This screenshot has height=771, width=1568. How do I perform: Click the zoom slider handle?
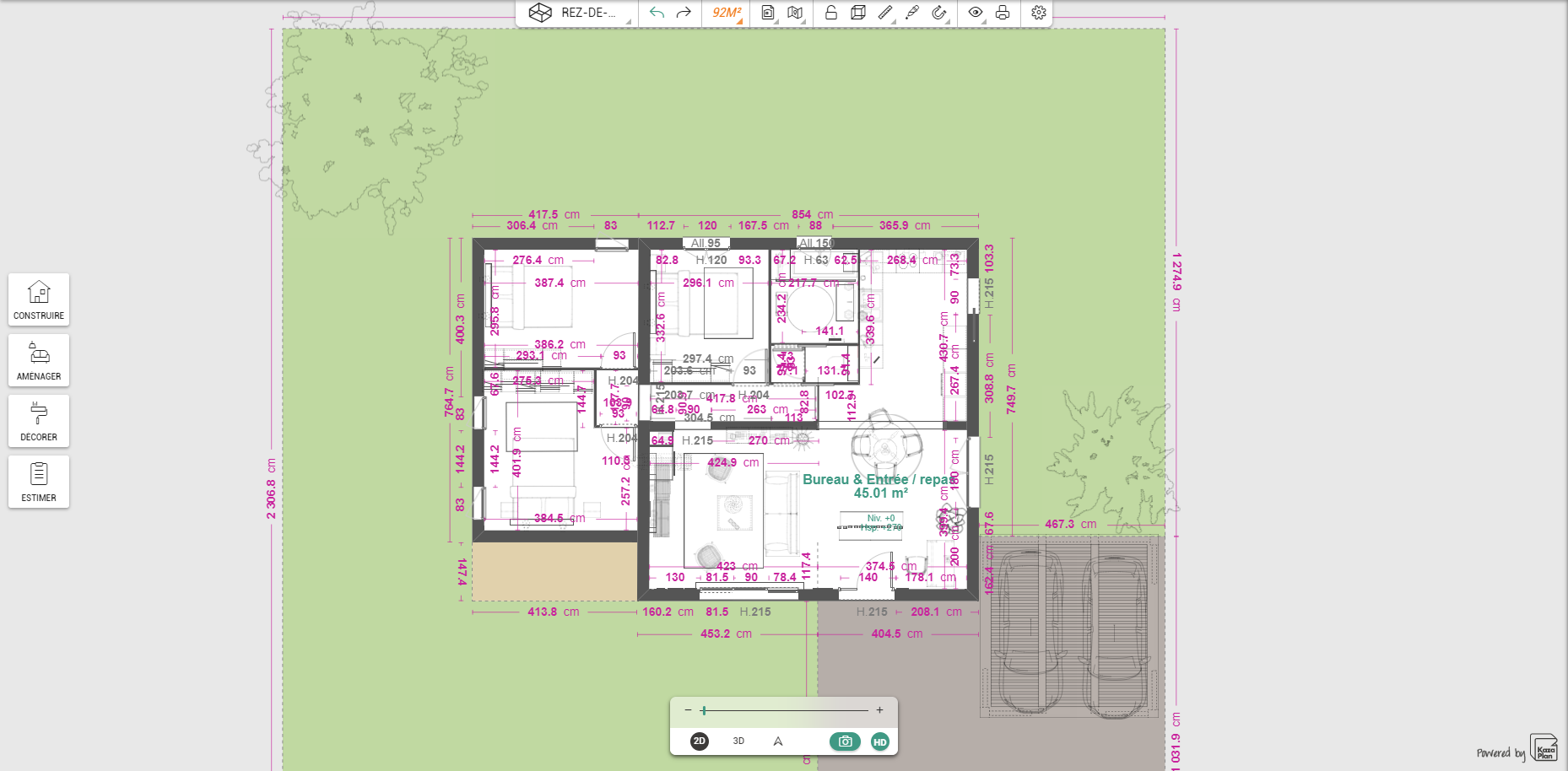[x=704, y=710]
